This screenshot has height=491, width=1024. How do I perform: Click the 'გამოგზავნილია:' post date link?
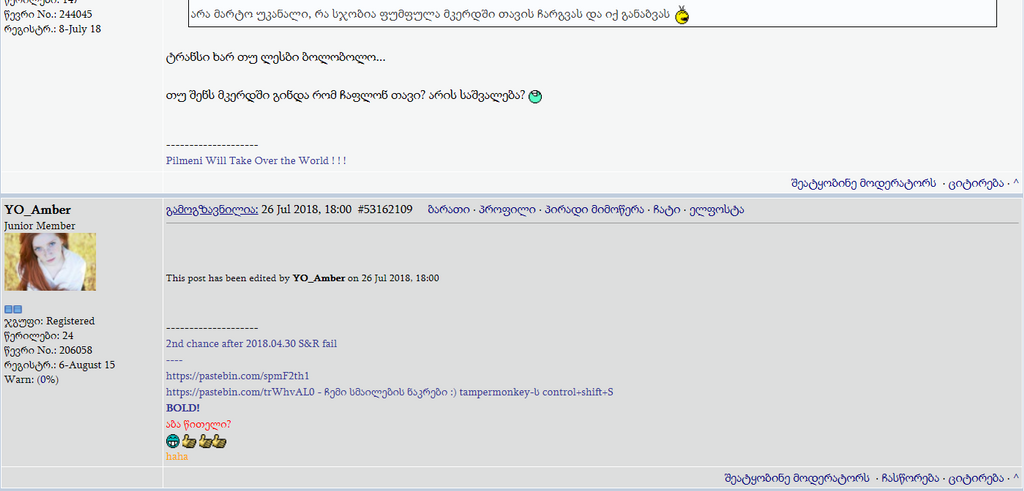tap(212, 210)
